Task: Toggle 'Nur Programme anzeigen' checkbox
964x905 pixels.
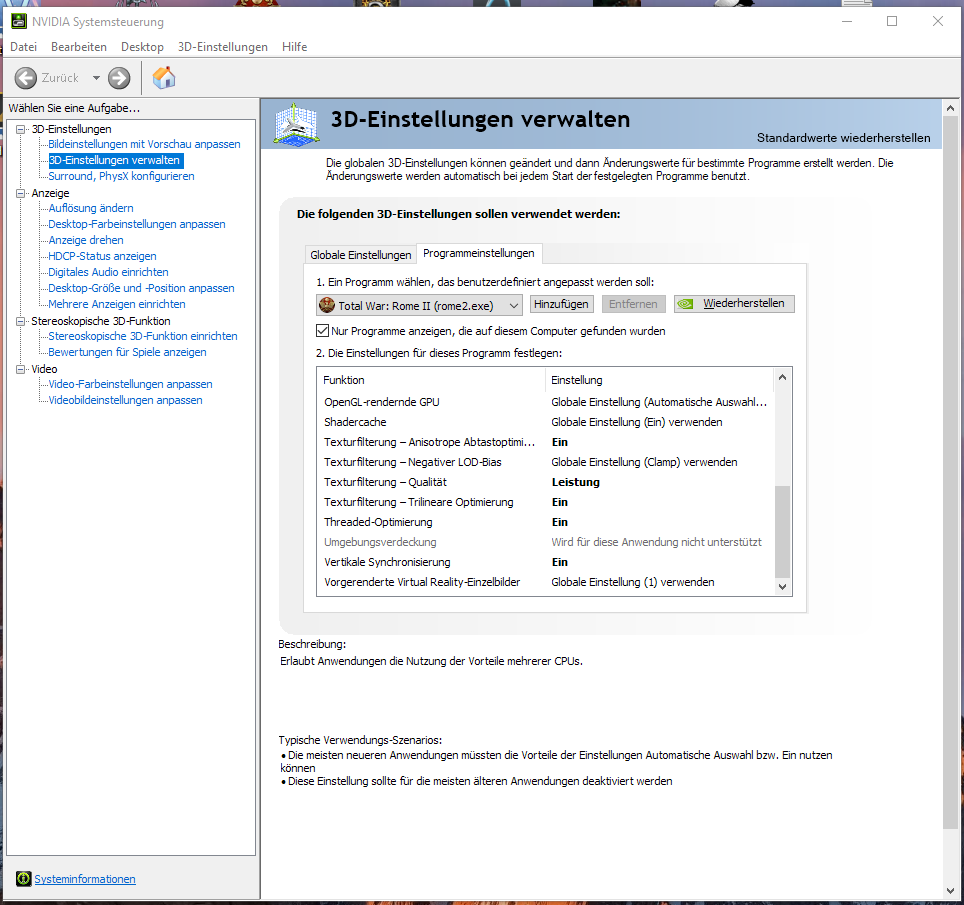Action: tap(322, 331)
